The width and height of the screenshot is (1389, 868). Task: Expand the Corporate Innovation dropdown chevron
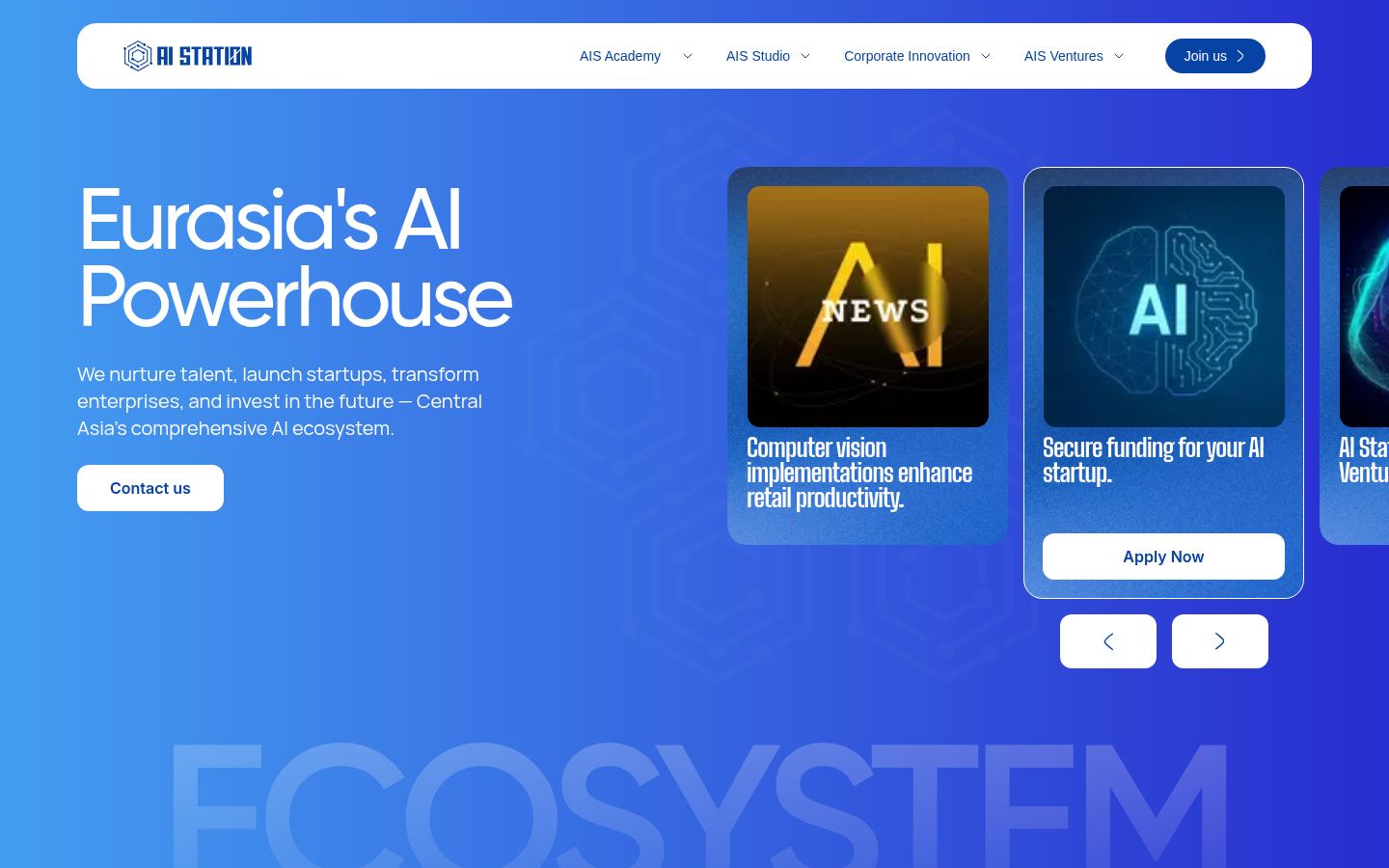986,56
